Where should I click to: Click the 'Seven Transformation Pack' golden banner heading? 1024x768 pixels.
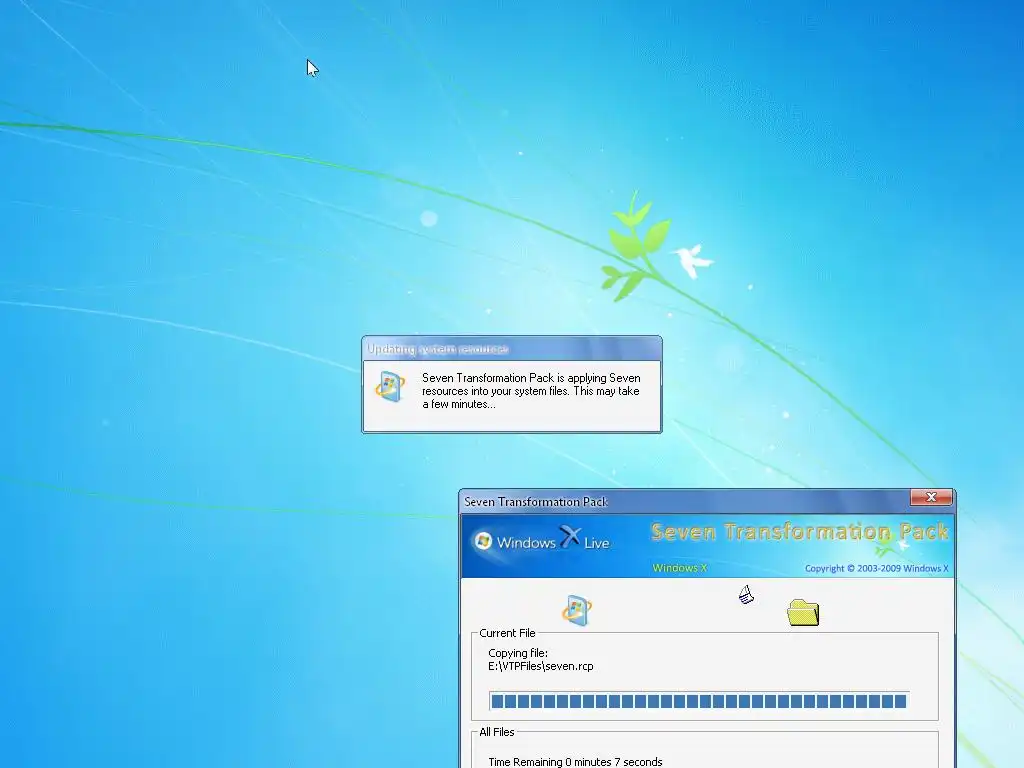tap(800, 532)
